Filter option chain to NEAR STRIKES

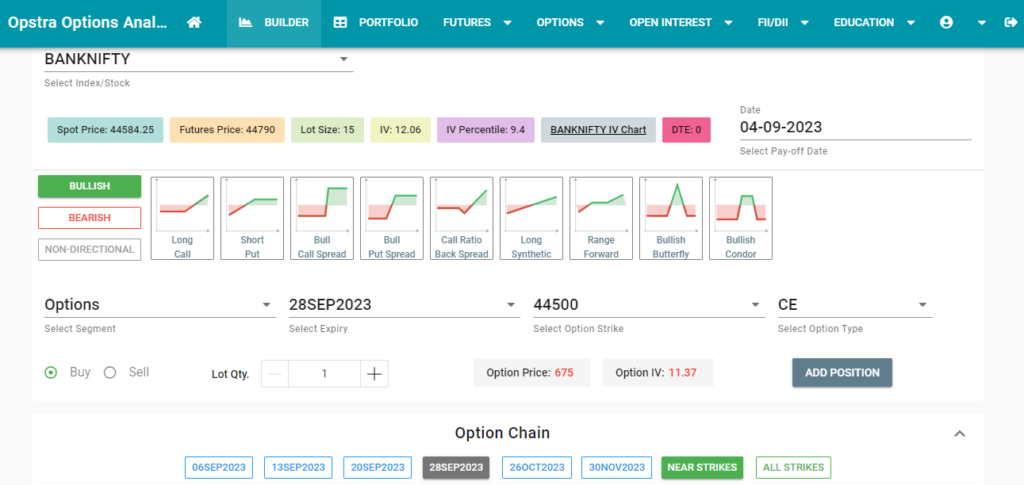coord(702,467)
